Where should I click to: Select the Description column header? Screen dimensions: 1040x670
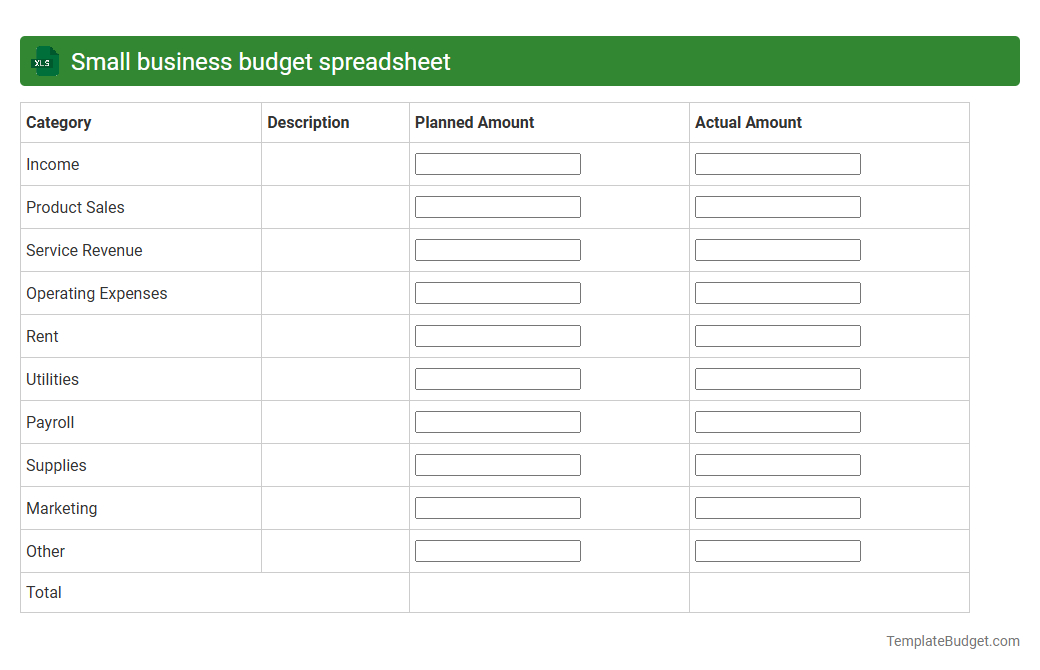308,122
